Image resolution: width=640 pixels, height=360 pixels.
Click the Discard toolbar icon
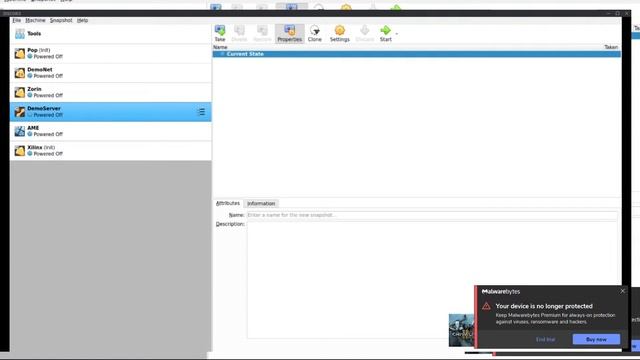coord(365,33)
